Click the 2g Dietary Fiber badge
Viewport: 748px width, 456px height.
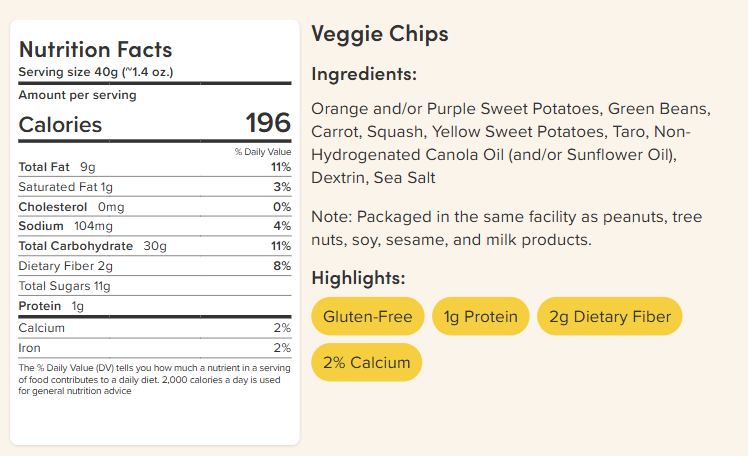pos(610,316)
